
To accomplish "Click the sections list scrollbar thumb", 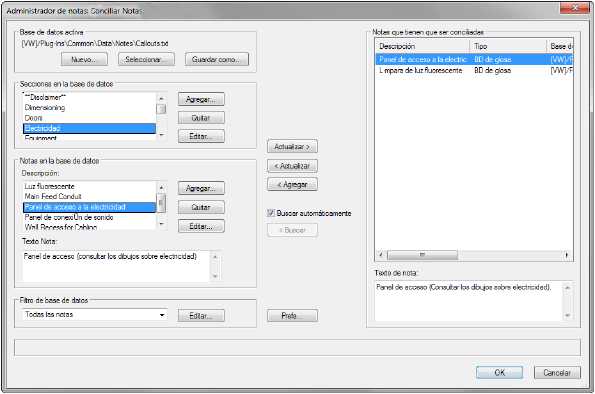I will [161, 109].
